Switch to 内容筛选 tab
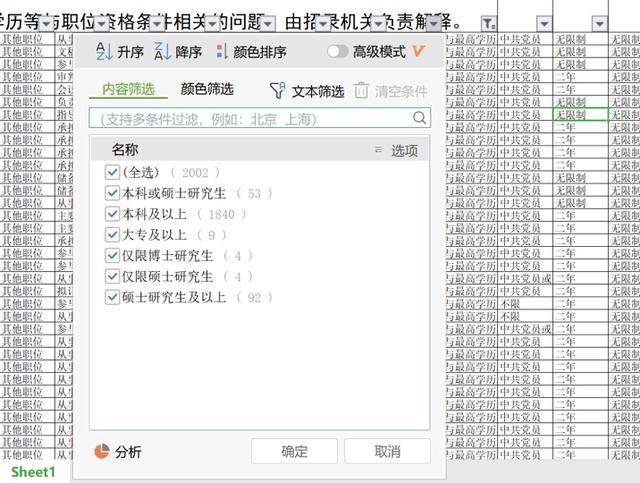Viewport: 640px width, 483px height. click(x=128, y=89)
